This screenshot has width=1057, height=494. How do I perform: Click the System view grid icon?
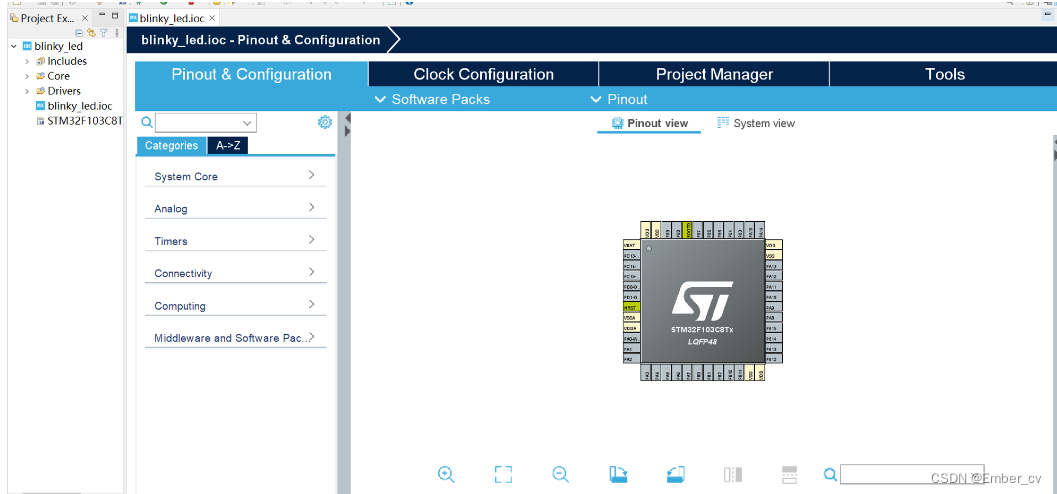point(723,123)
